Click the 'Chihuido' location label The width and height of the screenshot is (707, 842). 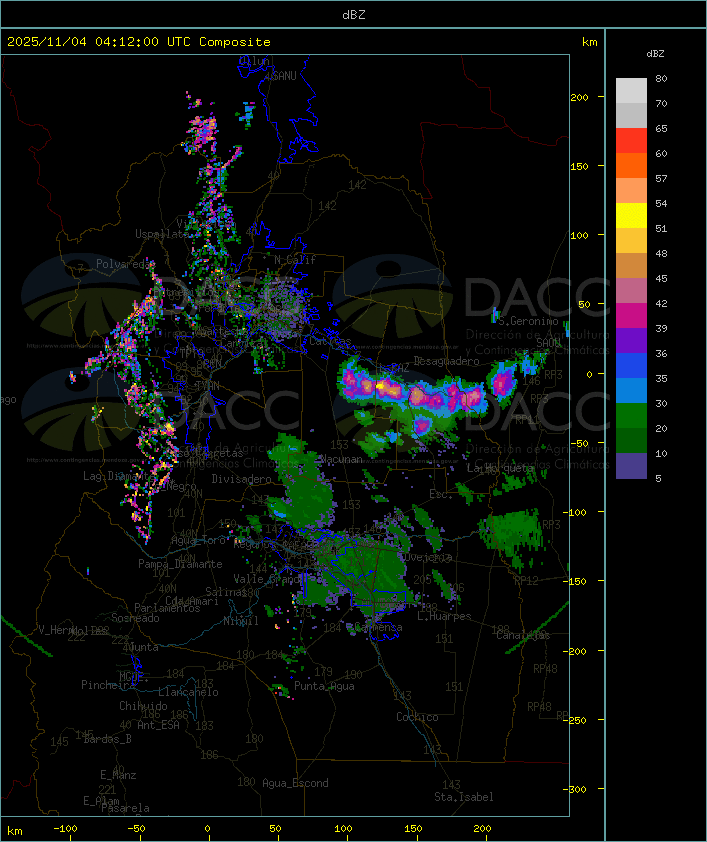tap(143, 706)
